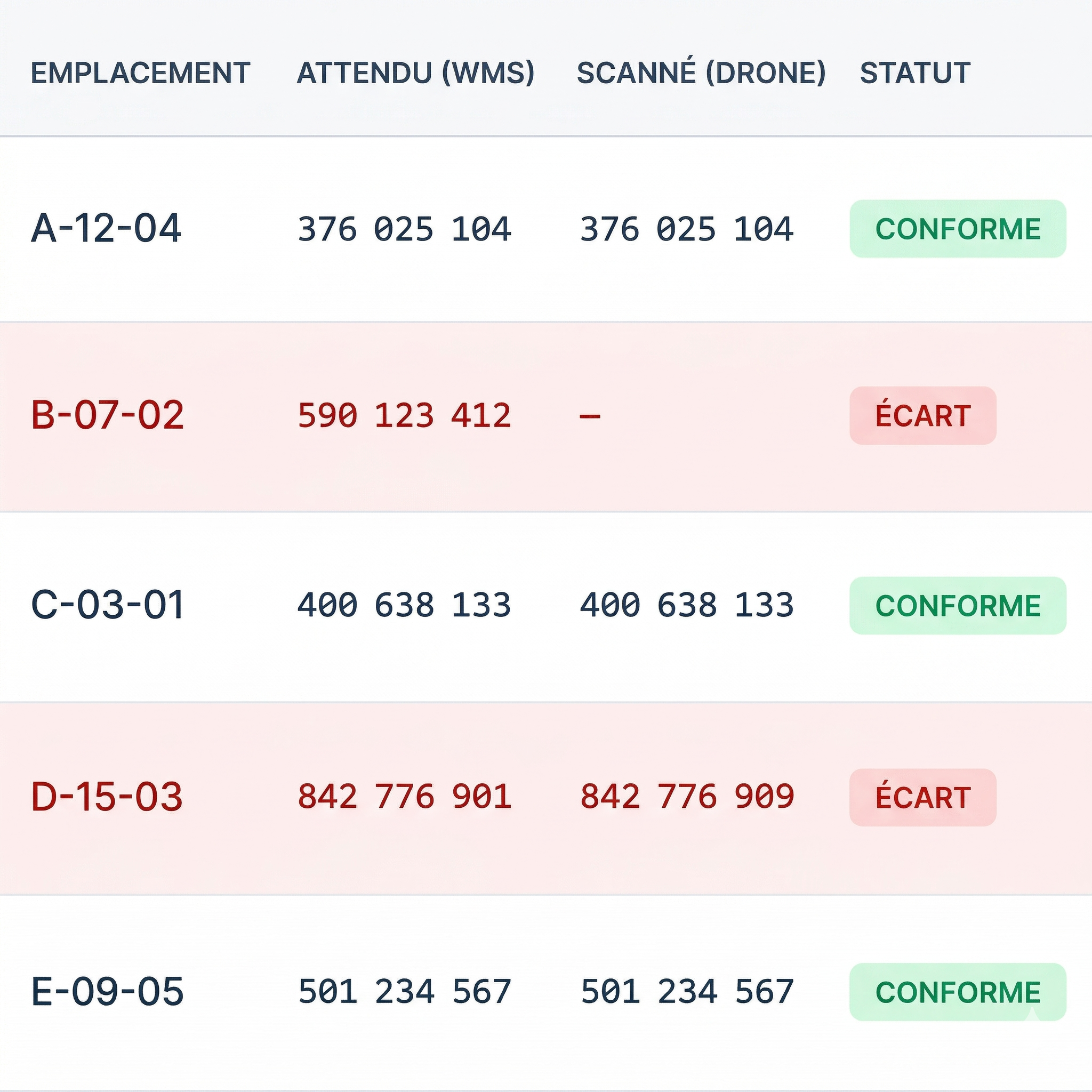
Task: Select the SCANNÉ (DRONE) column header
Action: [701, 74]
